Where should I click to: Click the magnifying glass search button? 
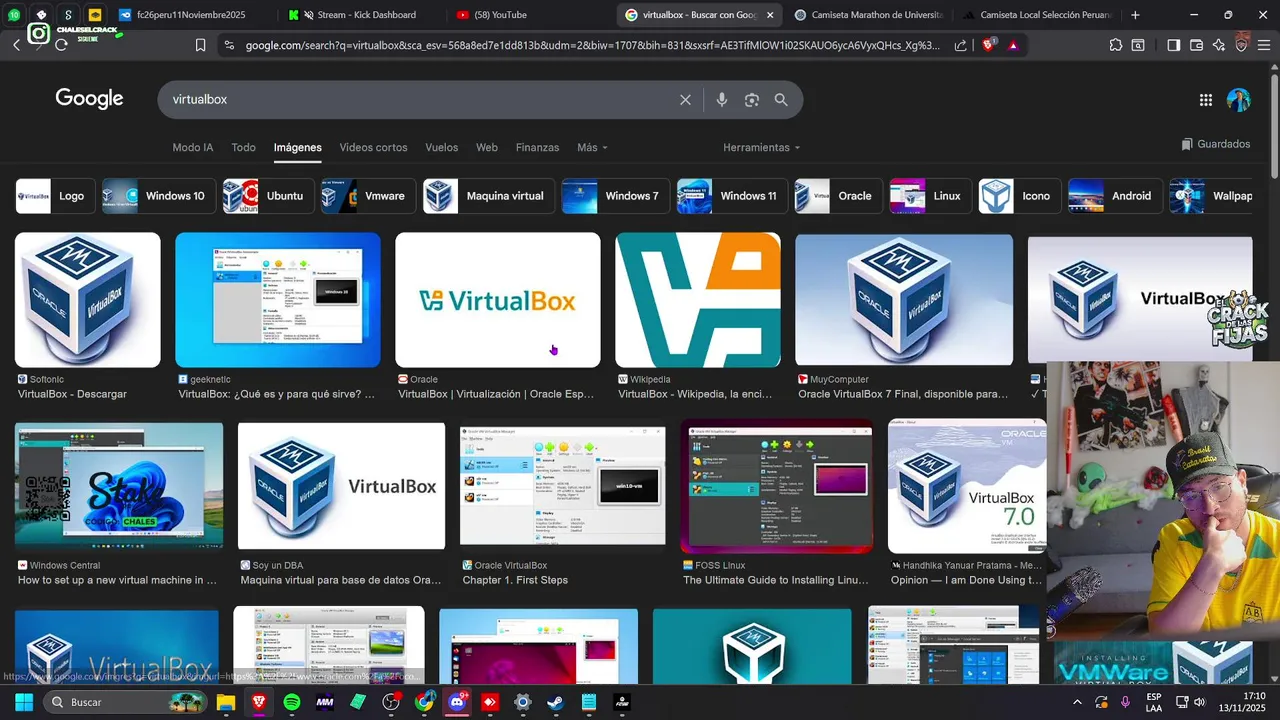click(781, 100)
